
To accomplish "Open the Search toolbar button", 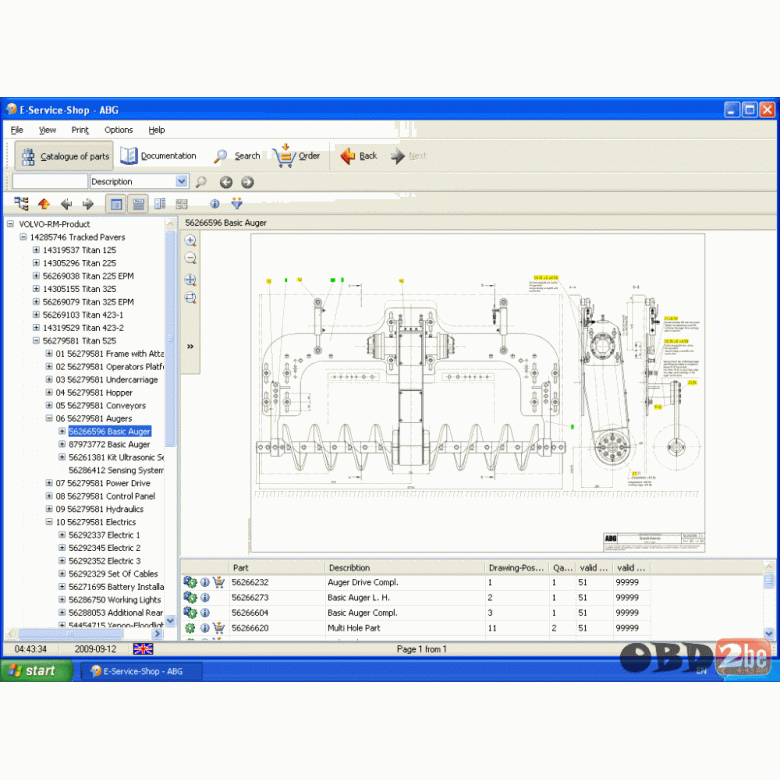I will click(237, 156).
